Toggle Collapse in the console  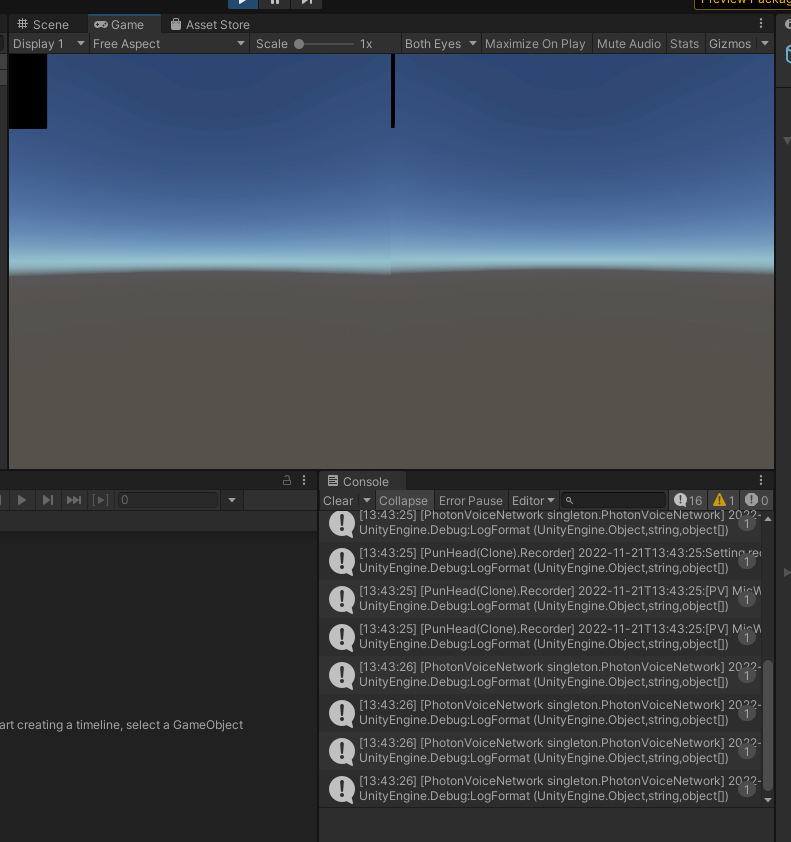(403, 501)
